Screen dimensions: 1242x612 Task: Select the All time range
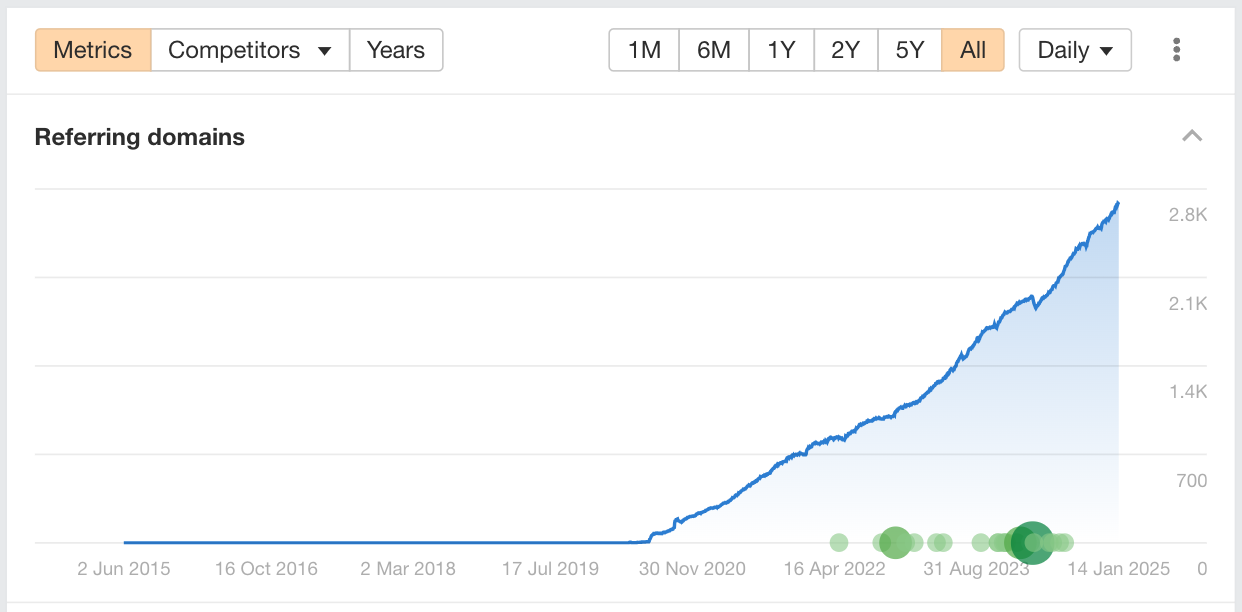973,50
